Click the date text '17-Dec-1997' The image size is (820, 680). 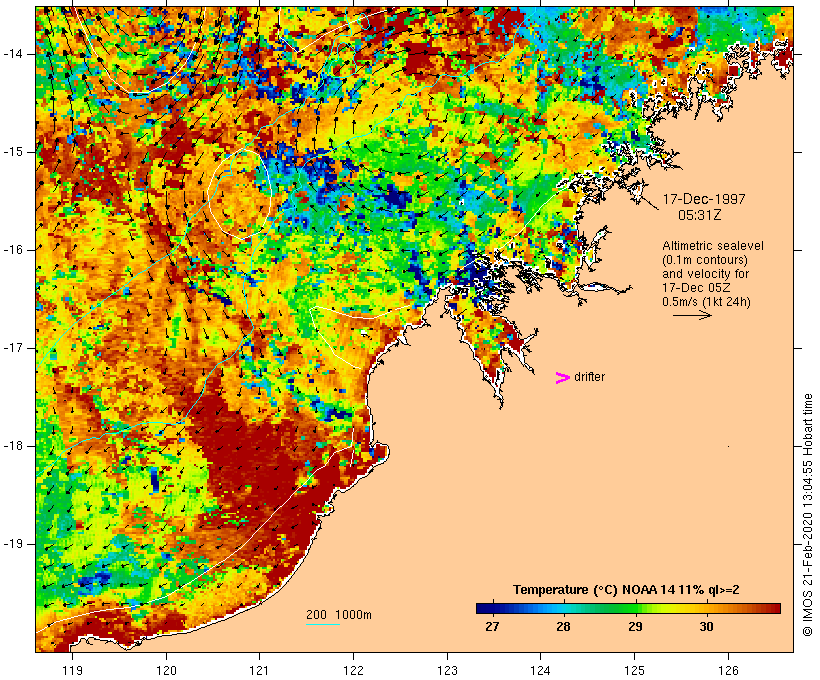coord(704,199)
